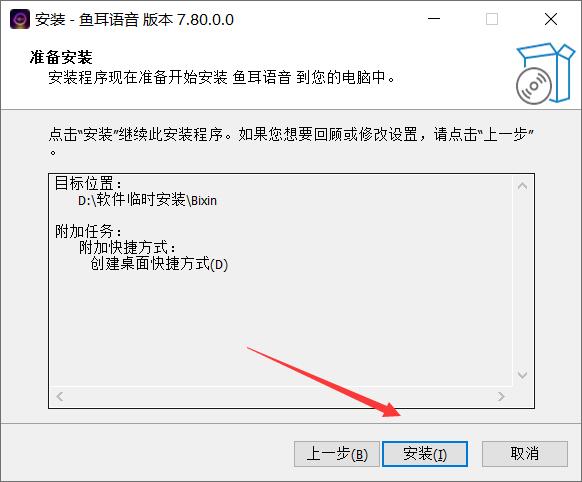Click the left arrow of horizontal scrollbar
The width and height of the screenshot is (582, 482).
[60, 397]
